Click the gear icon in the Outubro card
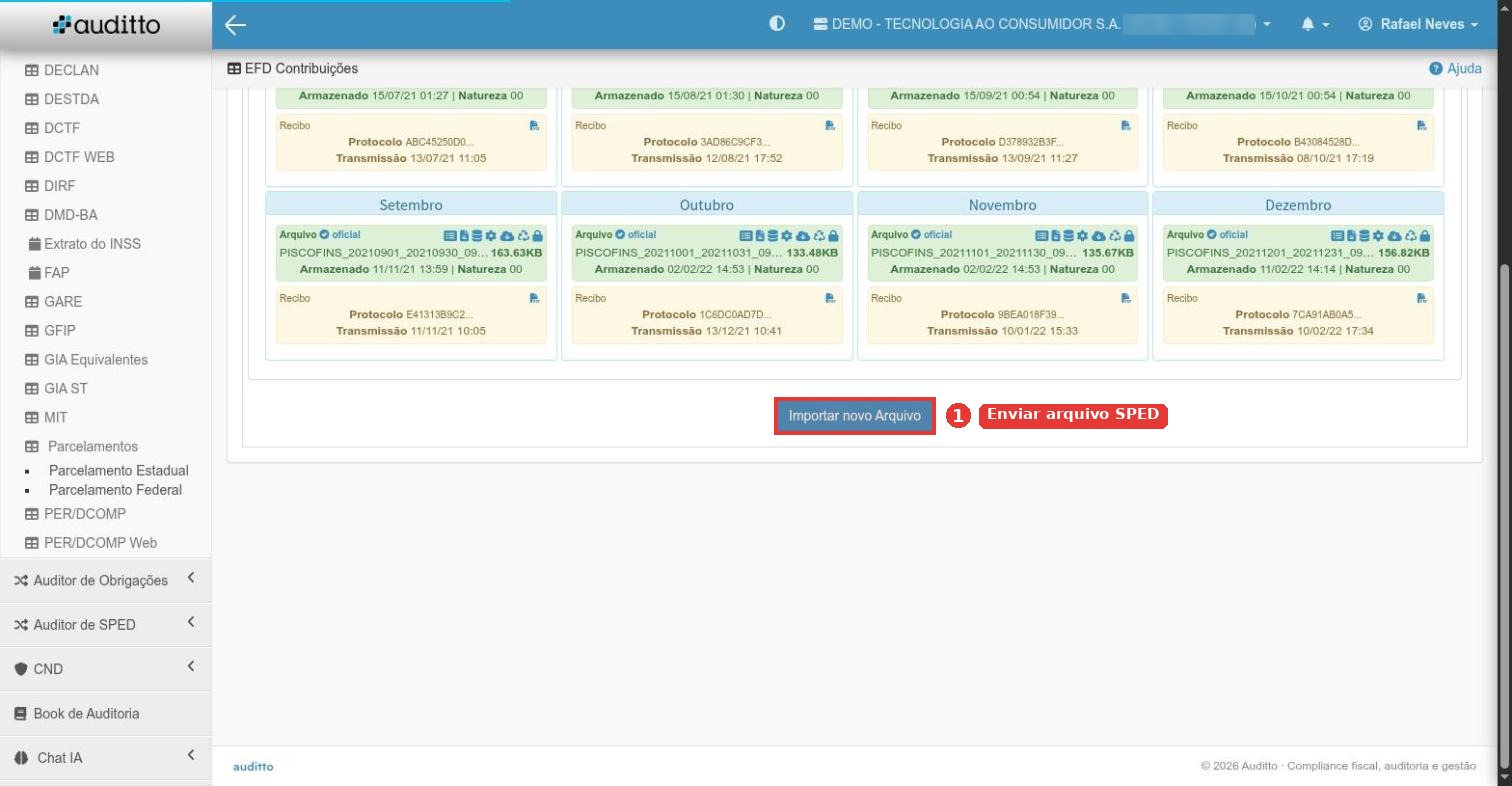The width and height of the screenshot is (1512, 786). tap(786, 235)
